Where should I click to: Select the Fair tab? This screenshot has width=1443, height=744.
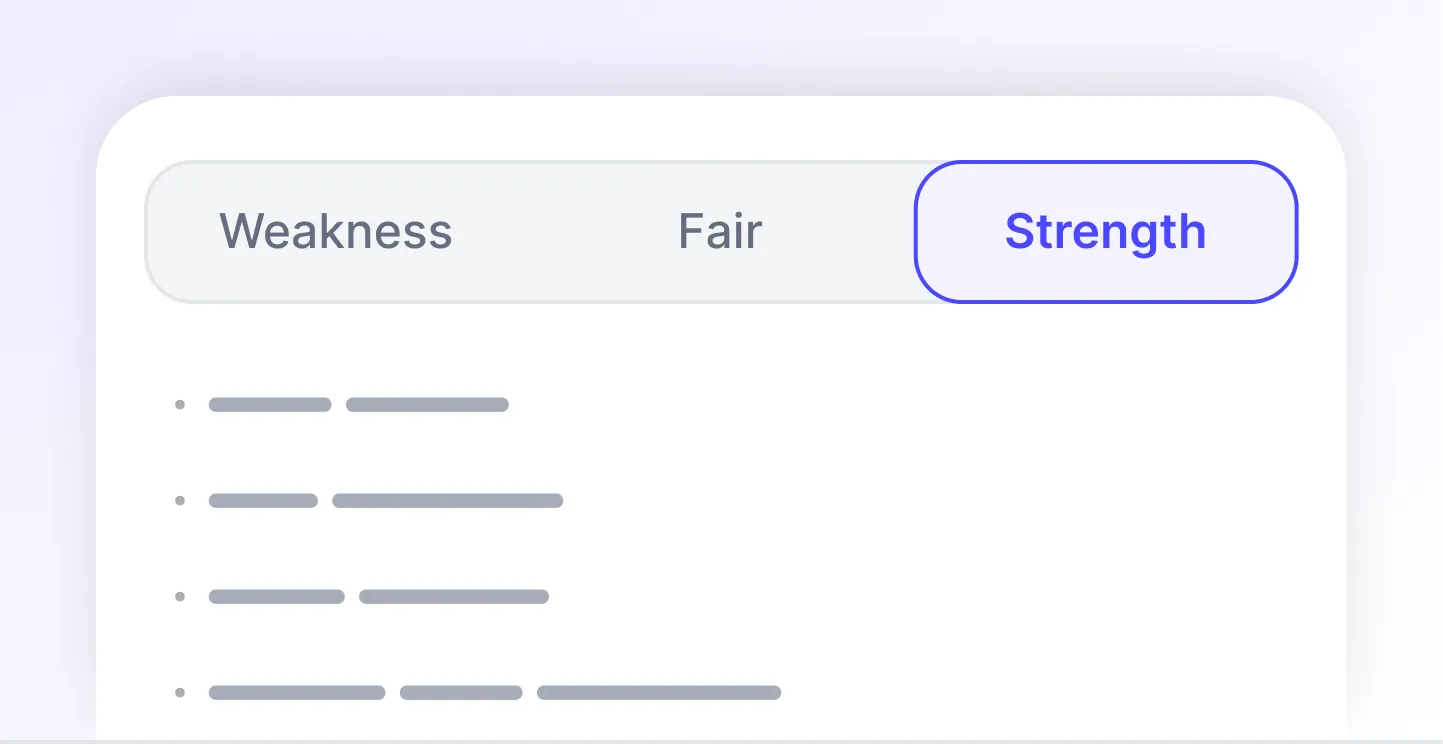[x=719, y=231]
